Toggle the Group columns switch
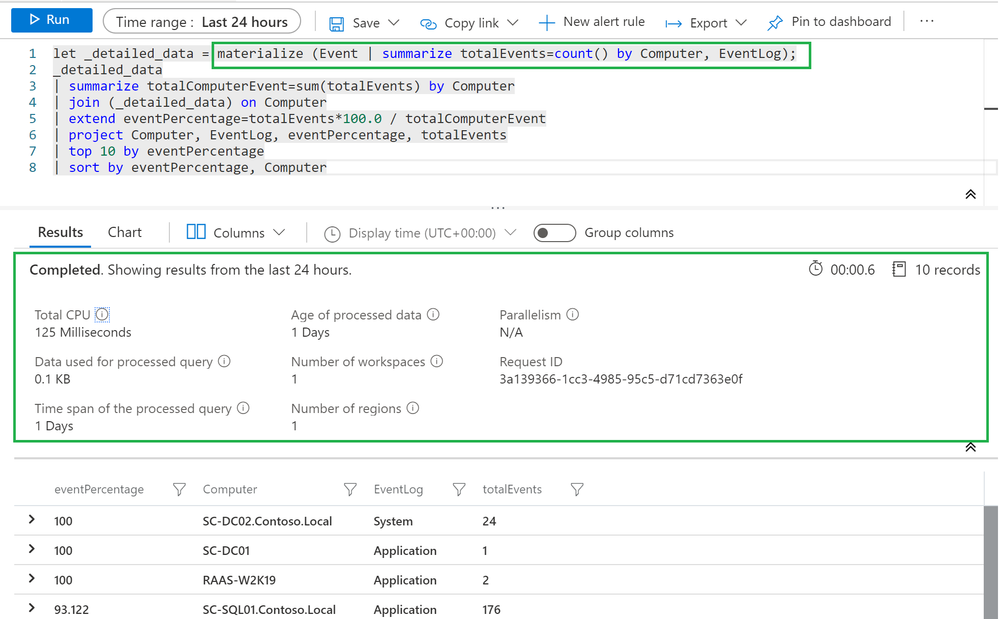 click(x=554, y=233)
